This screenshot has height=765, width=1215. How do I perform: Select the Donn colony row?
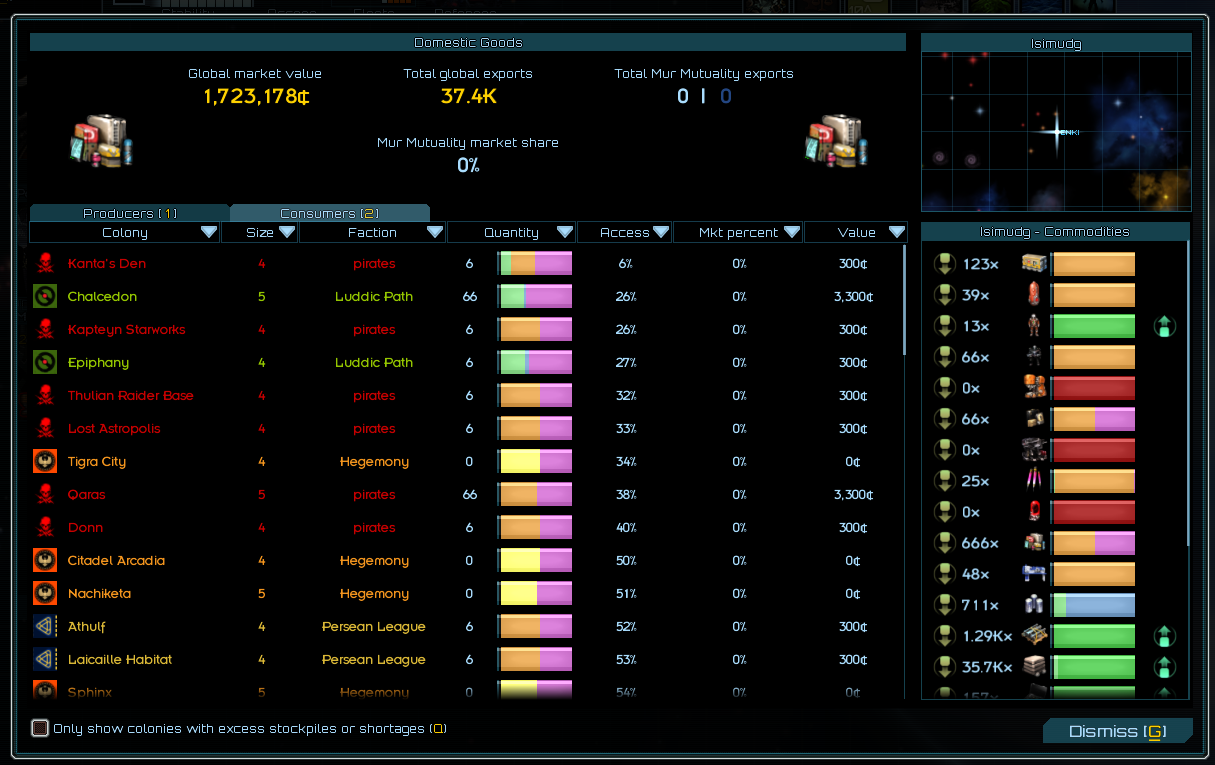[x=468, y=528]
